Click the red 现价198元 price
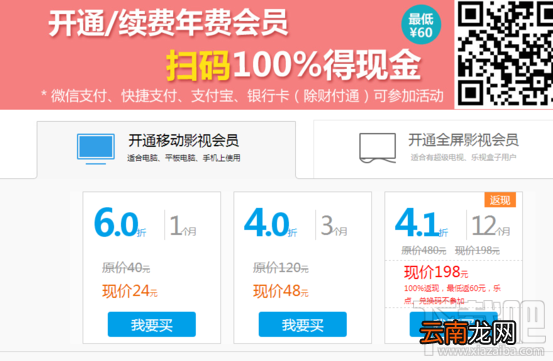 click(436, 273)
